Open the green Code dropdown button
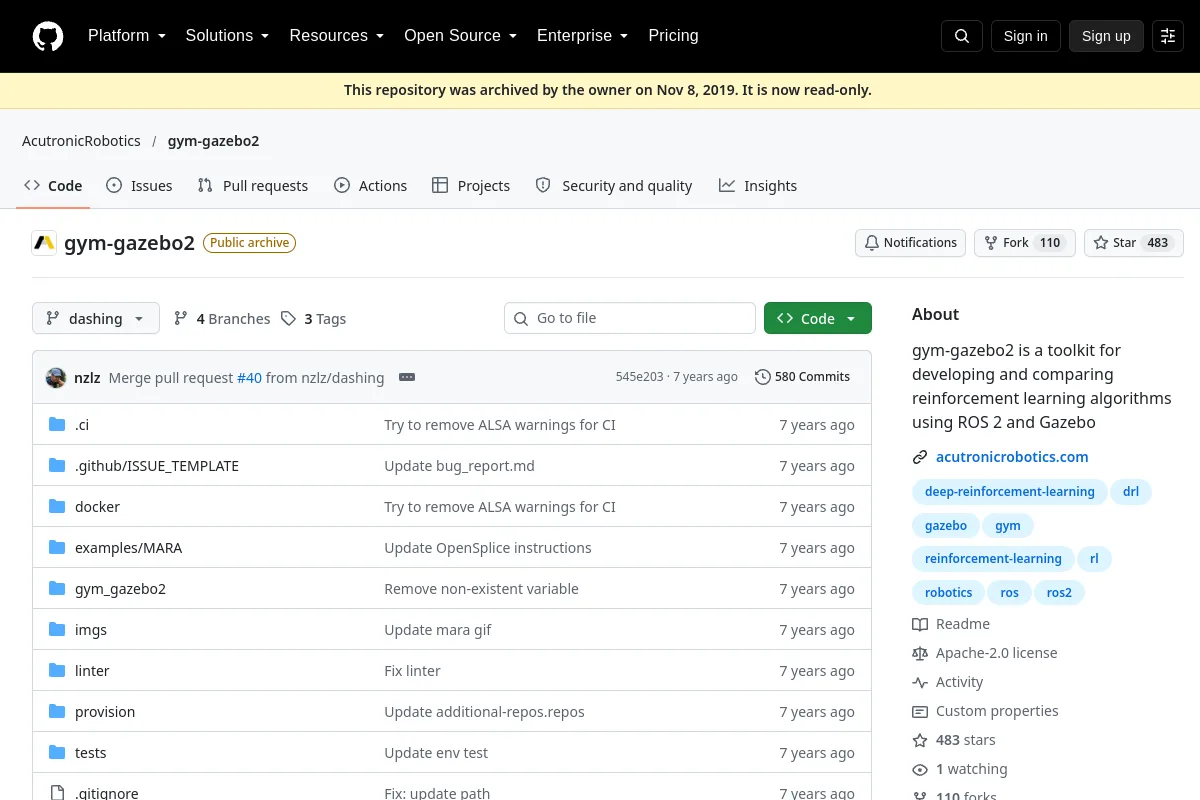Viewport: 1200px width, 800px height. pyautogui.click(x=818, y=319)
